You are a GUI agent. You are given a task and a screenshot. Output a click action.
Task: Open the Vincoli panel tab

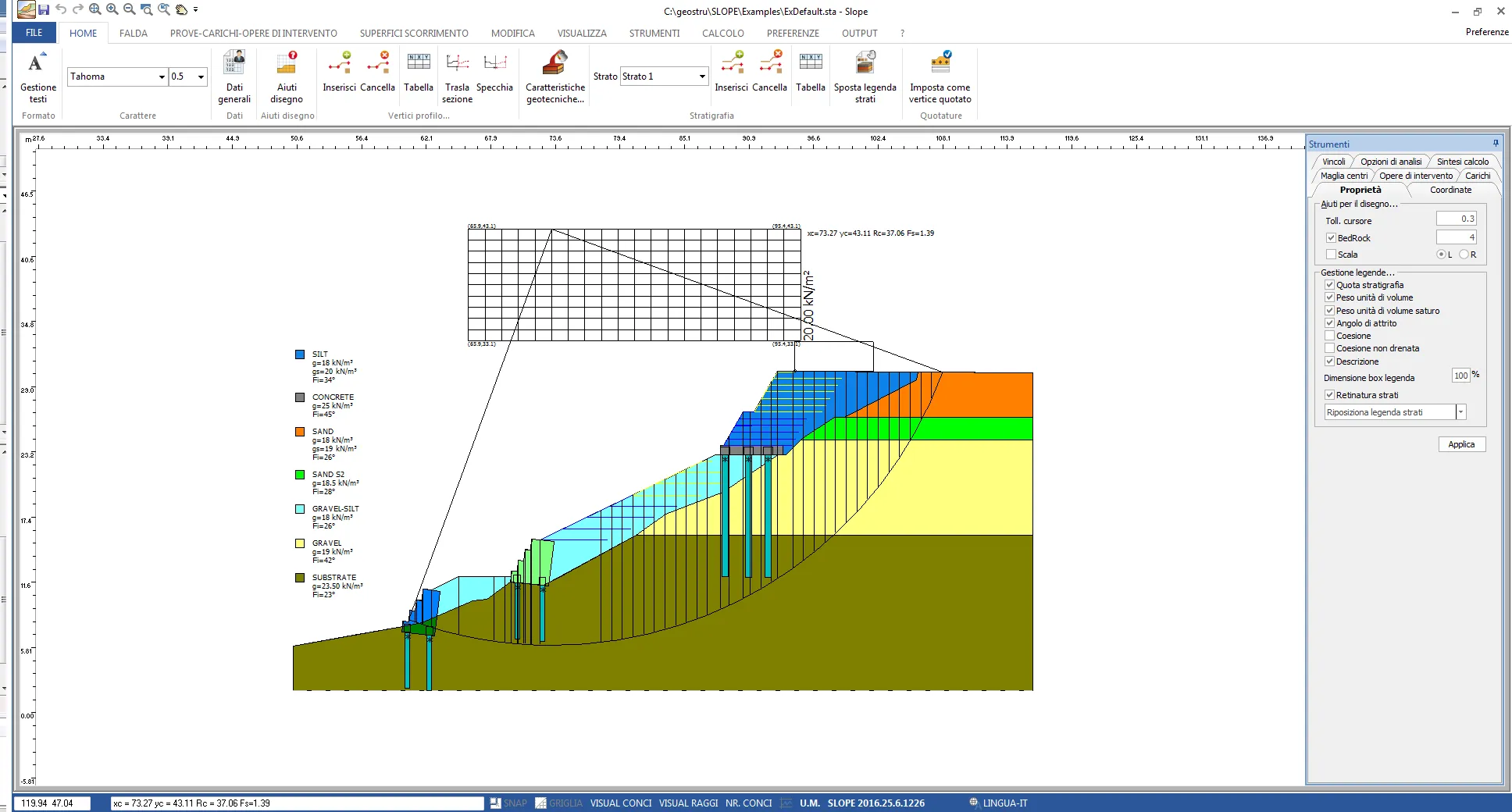pyautogui.click(x=1334, y=162)
